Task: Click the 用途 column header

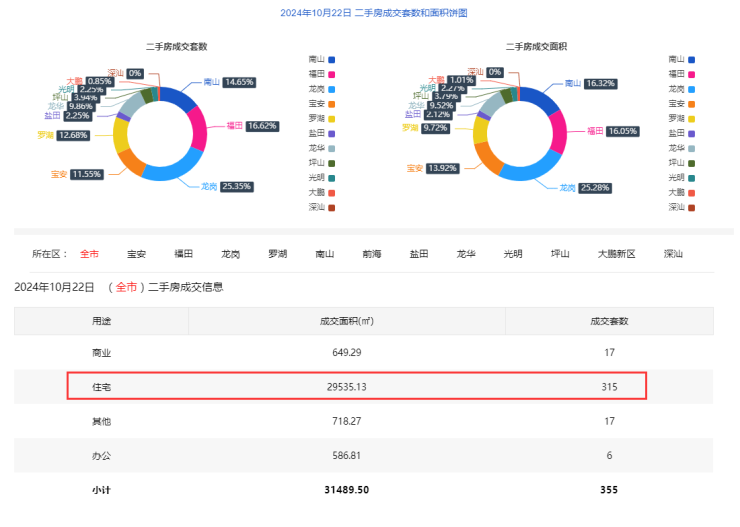Action: pos(101,321)
